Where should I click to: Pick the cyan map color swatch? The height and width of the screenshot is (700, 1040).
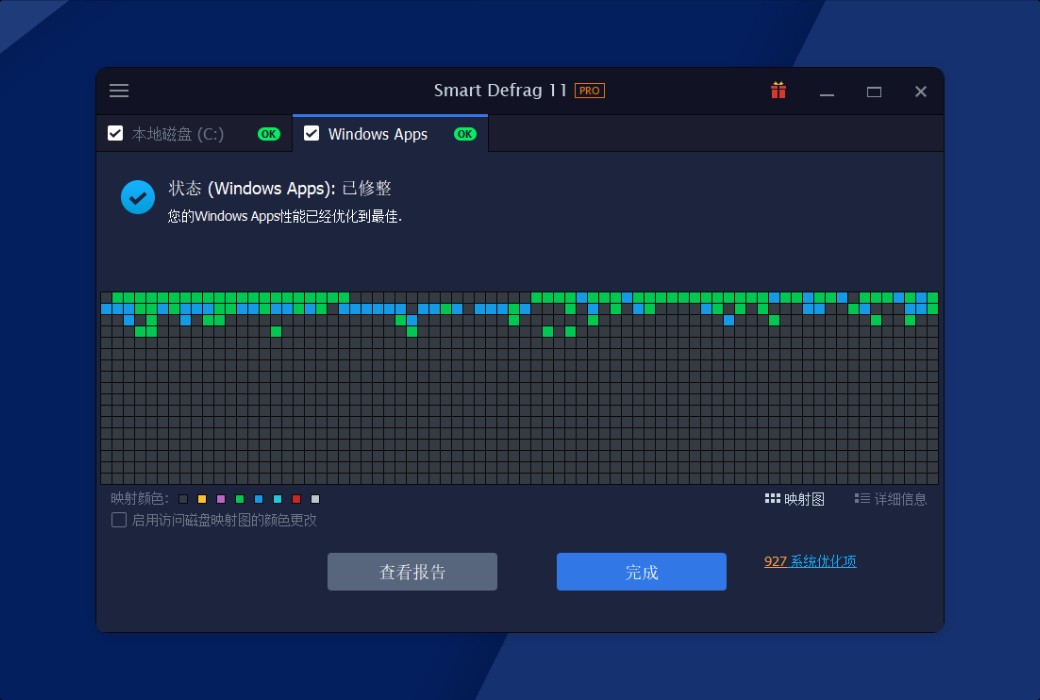pyautogui.click(x=277, y=499)
